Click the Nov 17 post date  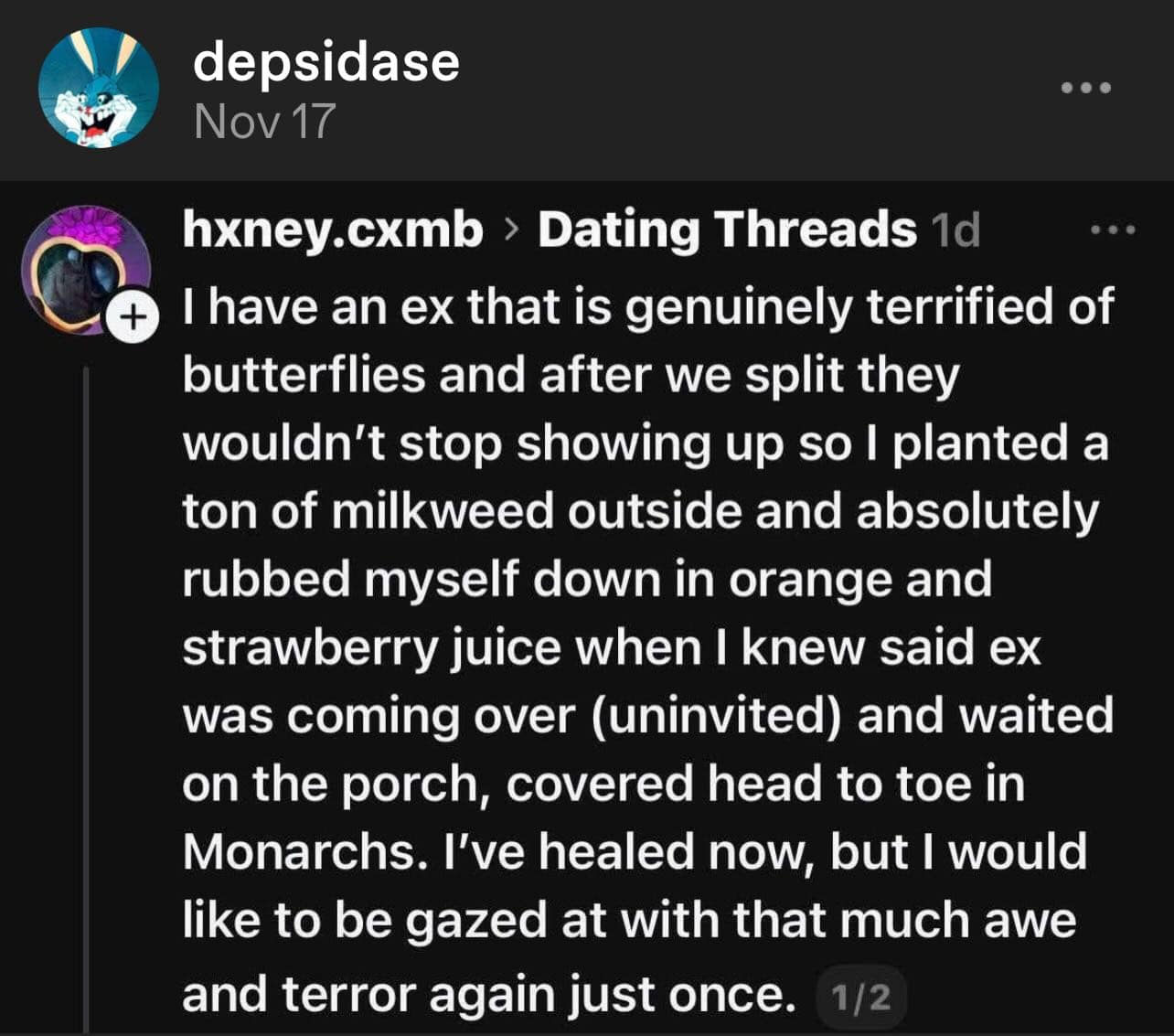coord(264,122)
